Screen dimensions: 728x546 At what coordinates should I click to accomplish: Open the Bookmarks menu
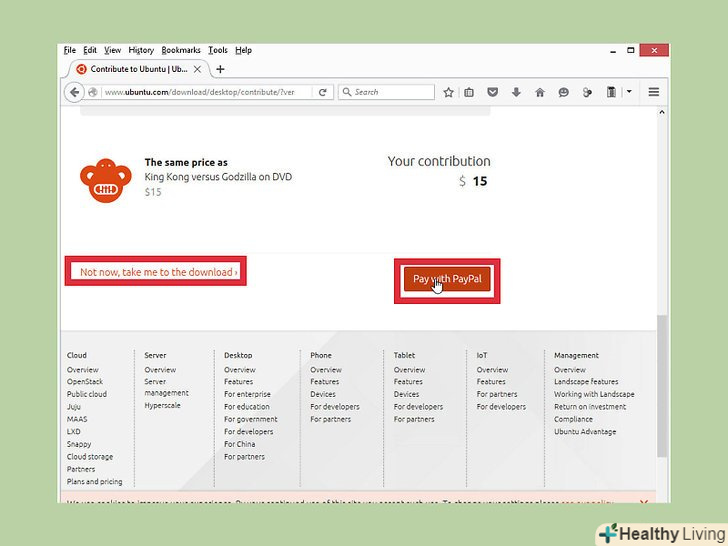[181, 50]
